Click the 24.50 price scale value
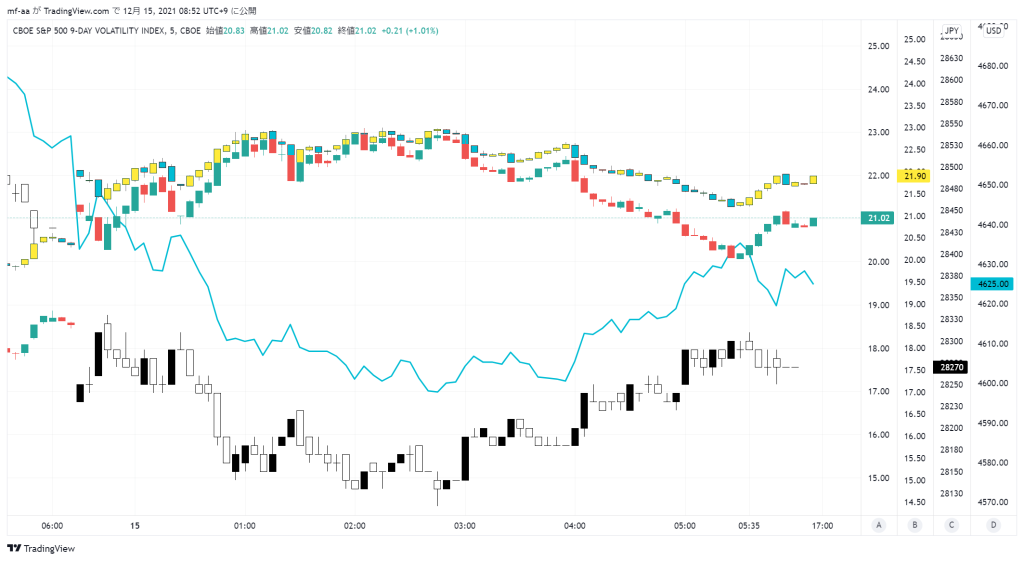1024x561 pixels. point(914,61)
